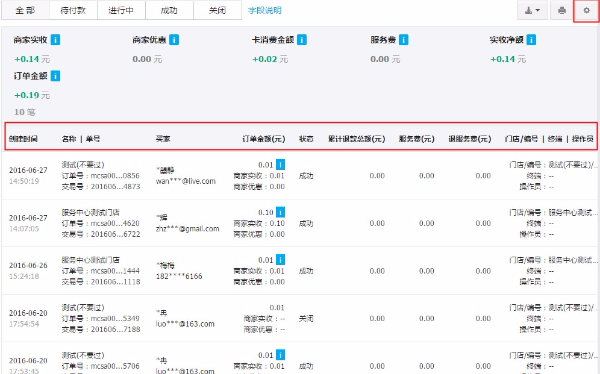Click the 名称 | 单号 column header
600x374 pixels.
coord(81,139)
